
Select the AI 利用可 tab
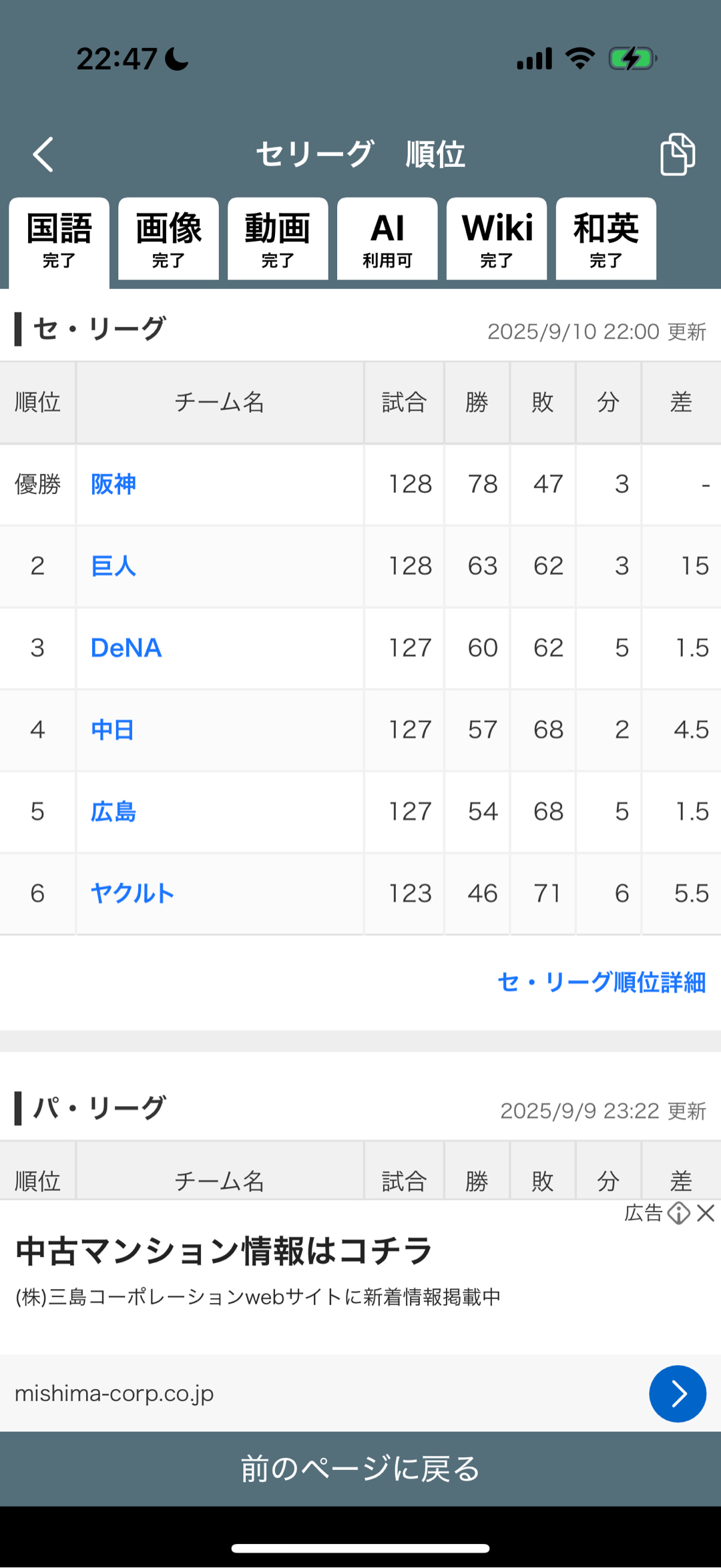coord(387,240)
